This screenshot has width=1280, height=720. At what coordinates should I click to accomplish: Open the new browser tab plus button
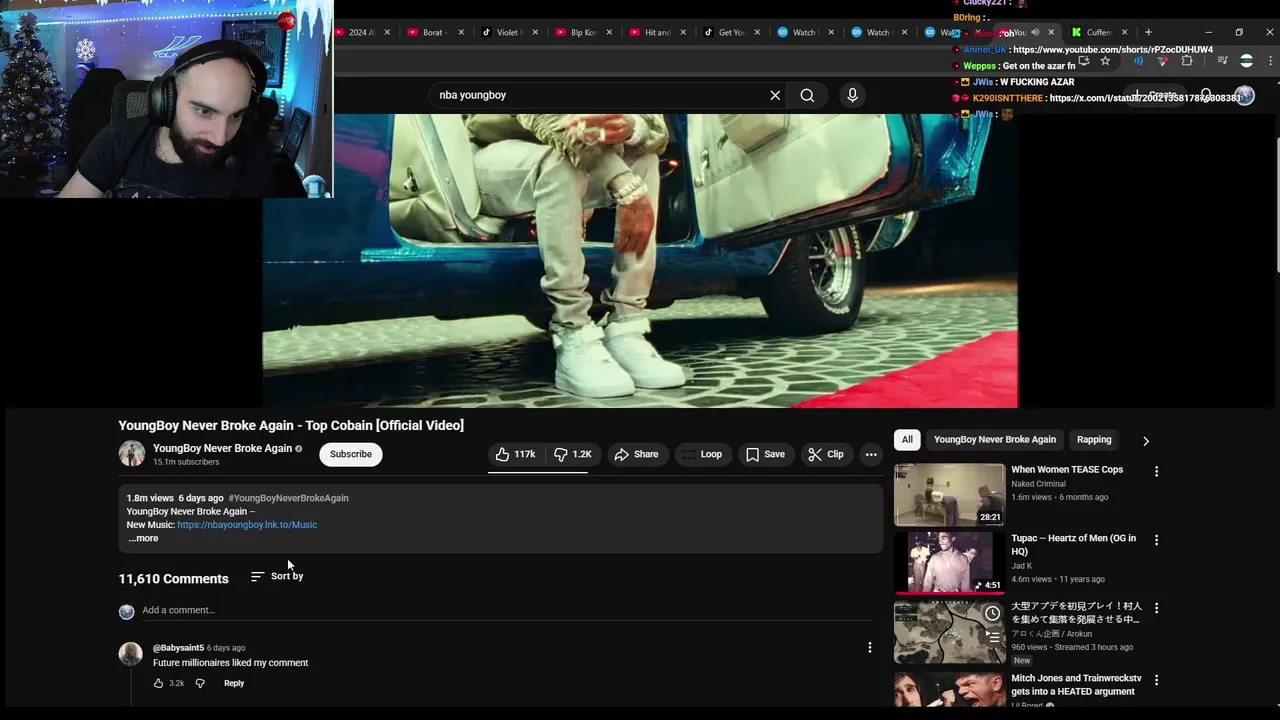pyautogui.click(x=1148, y=32)
